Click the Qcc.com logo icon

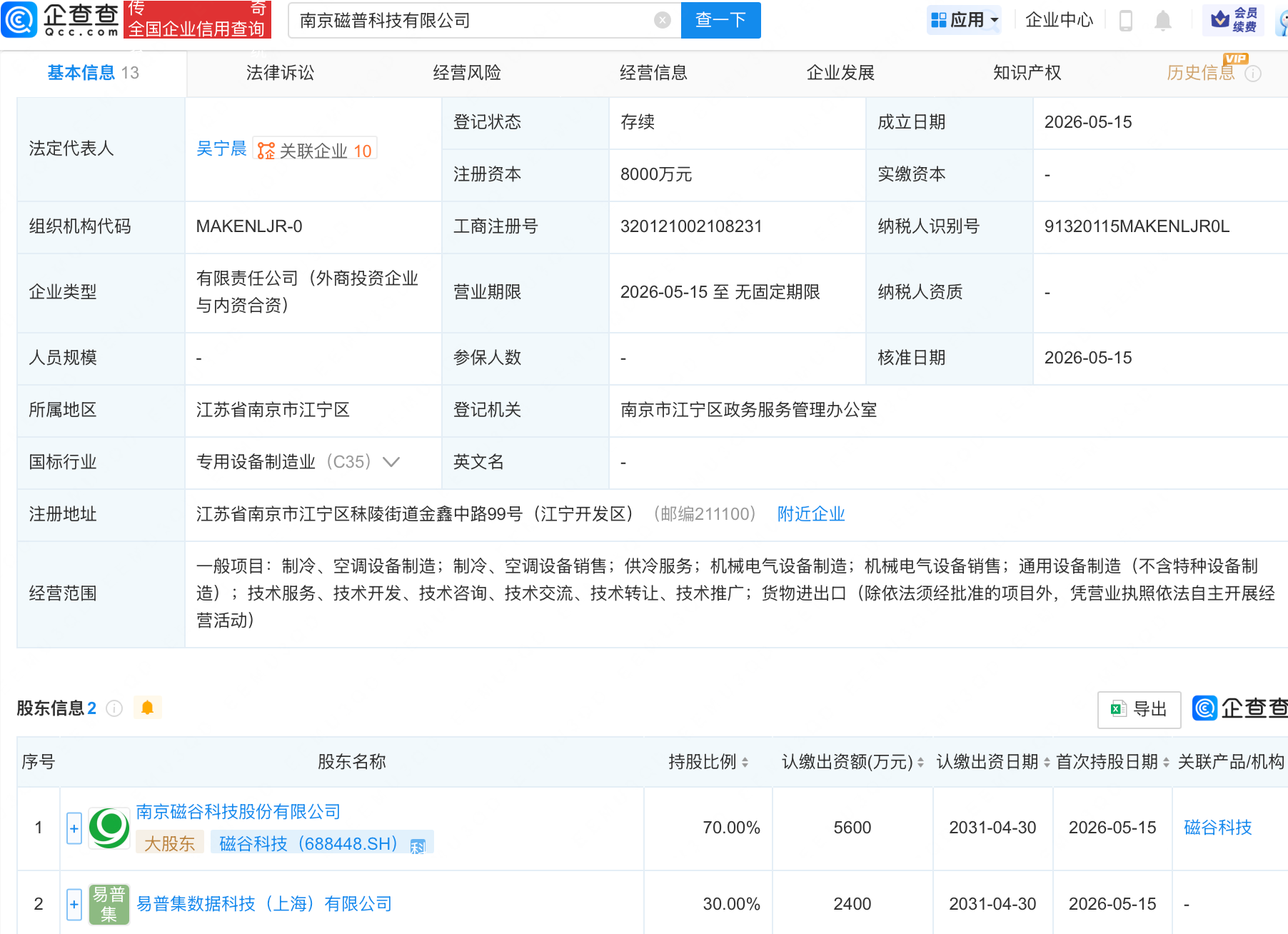coord(19,19)
